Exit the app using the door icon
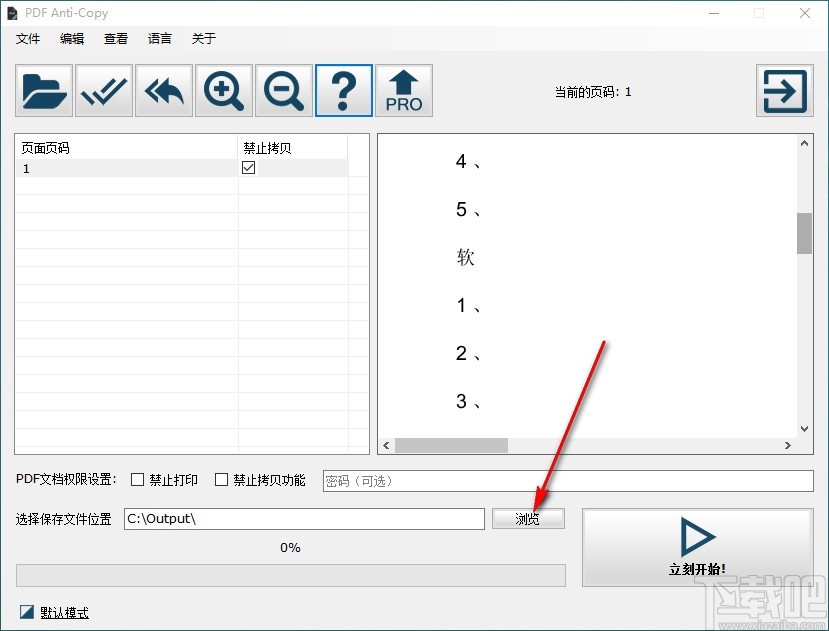Screen dimensions: 829x631 point(784,90)
